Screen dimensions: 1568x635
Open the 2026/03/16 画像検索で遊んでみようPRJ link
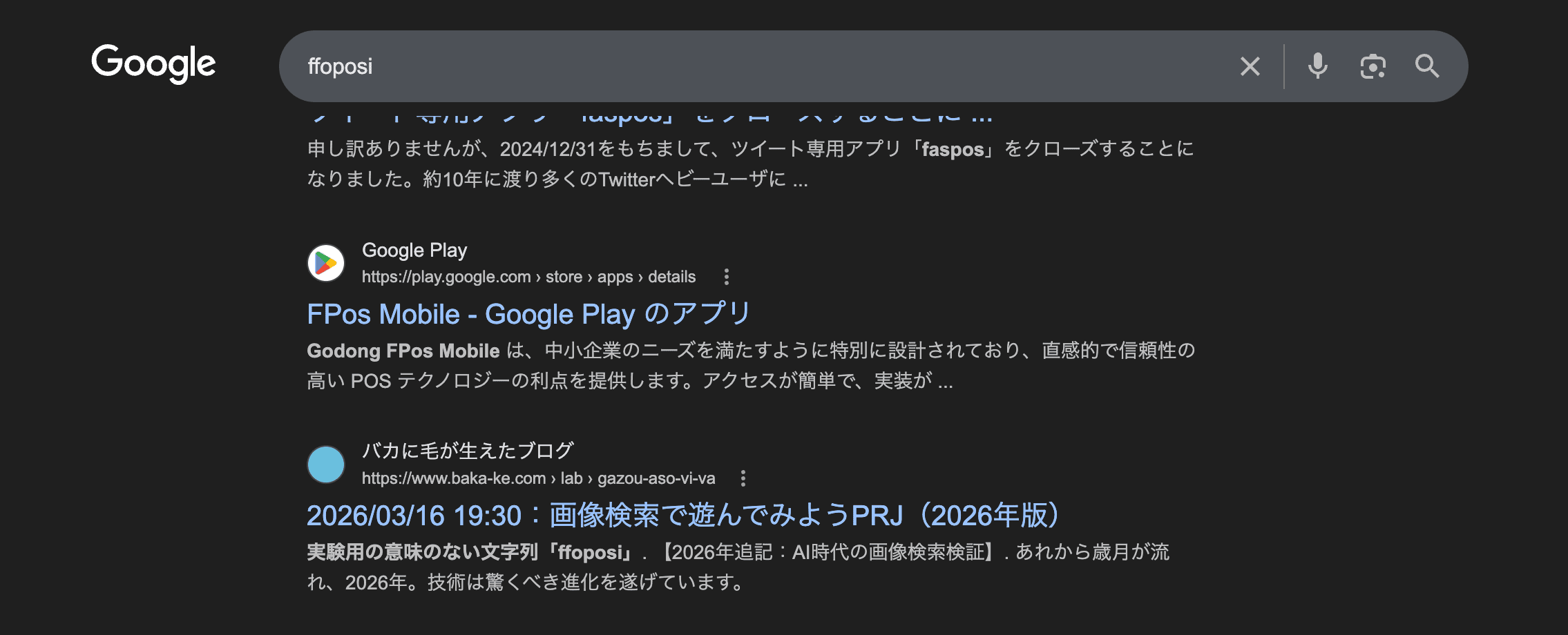(x=682, y=516)
